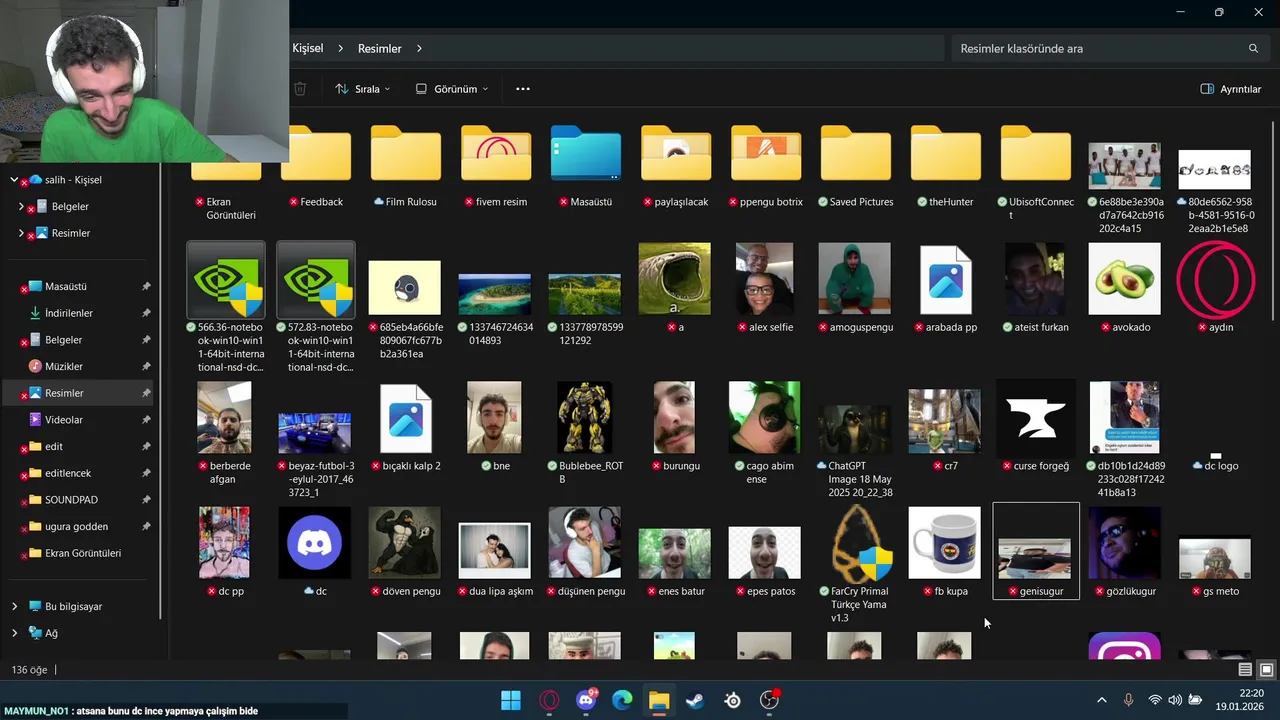Expand the Bu bilgisayar tree node

tap(14, 606)
